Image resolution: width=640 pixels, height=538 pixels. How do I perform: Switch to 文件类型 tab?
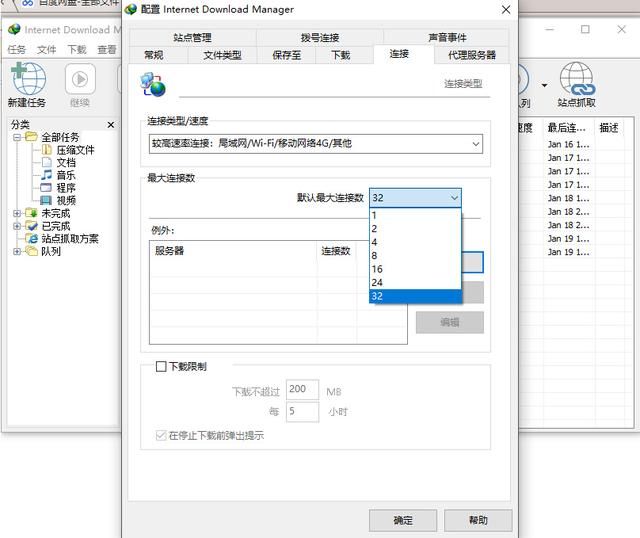(x=222, y=55)
